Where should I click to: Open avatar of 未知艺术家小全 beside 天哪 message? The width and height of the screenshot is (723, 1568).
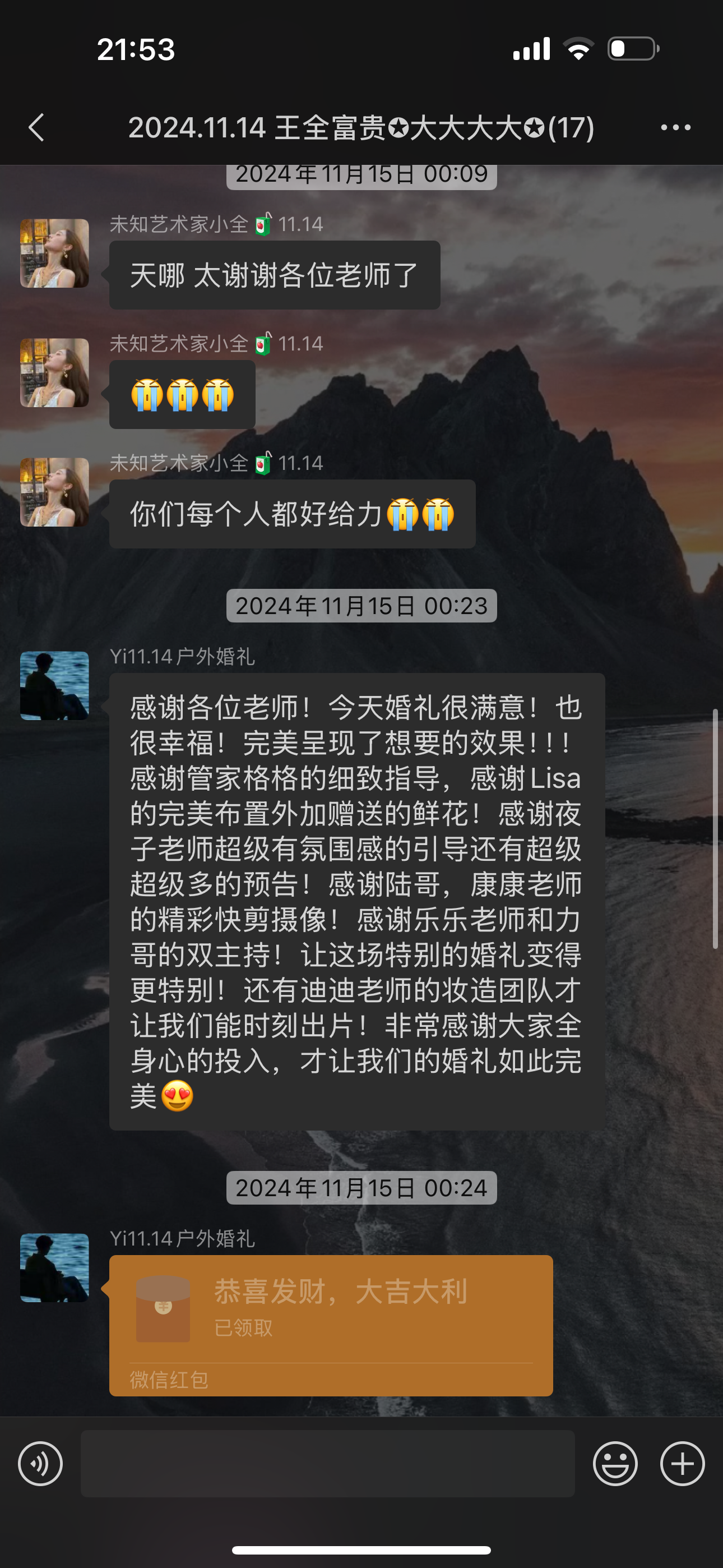[x=55, y=253]
